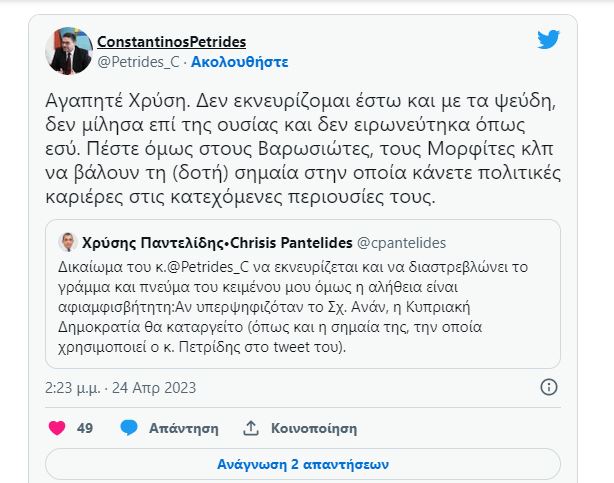Click Chrisis Pantelides' small avatar
Viewport: 614px width, 483px height.
pyautogui.click(x=67, y=243)
